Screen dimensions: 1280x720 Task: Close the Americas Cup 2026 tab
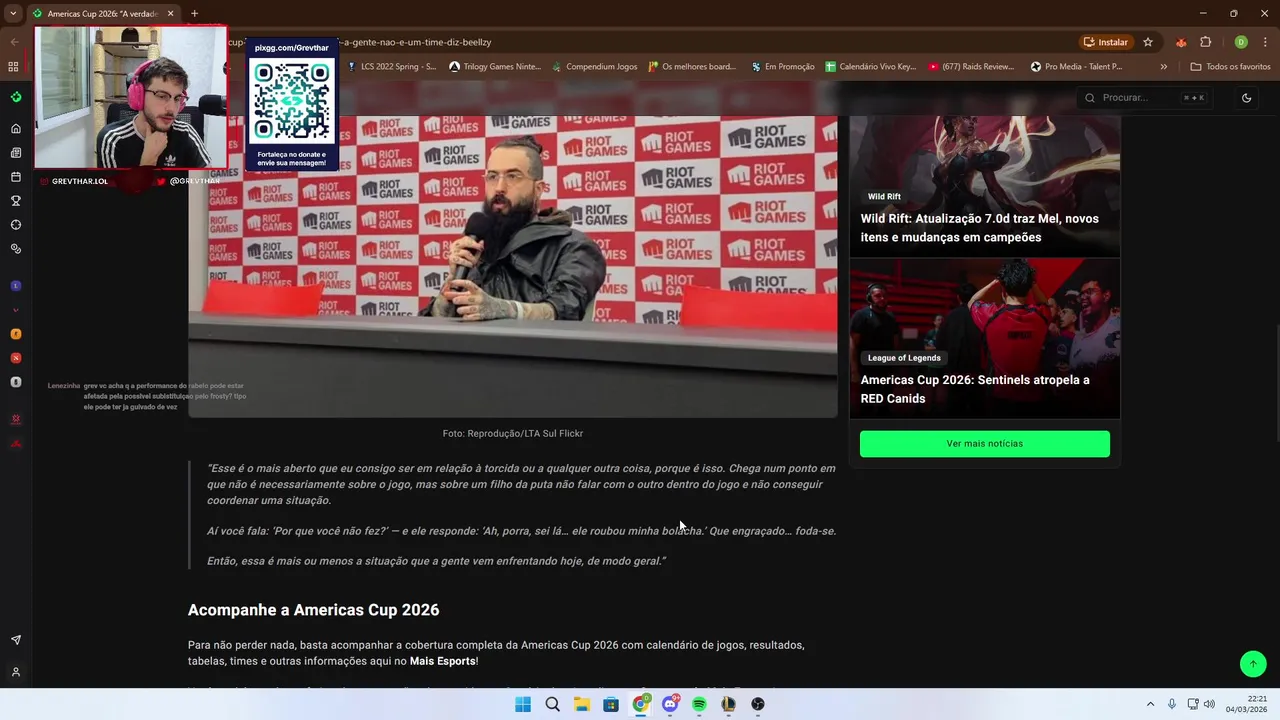point(170,13)
